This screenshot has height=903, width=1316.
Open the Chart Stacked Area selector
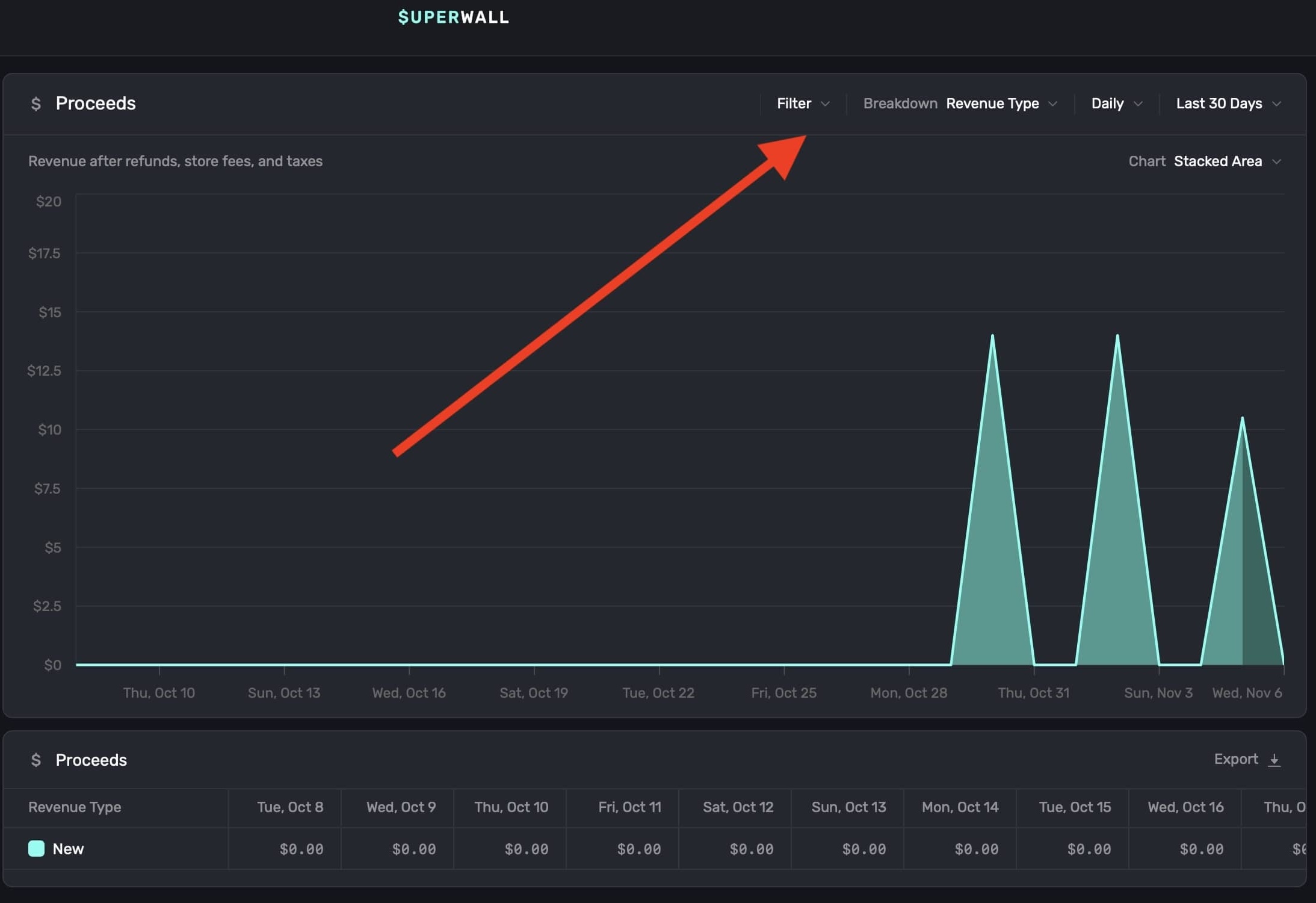pos(1217,161)
